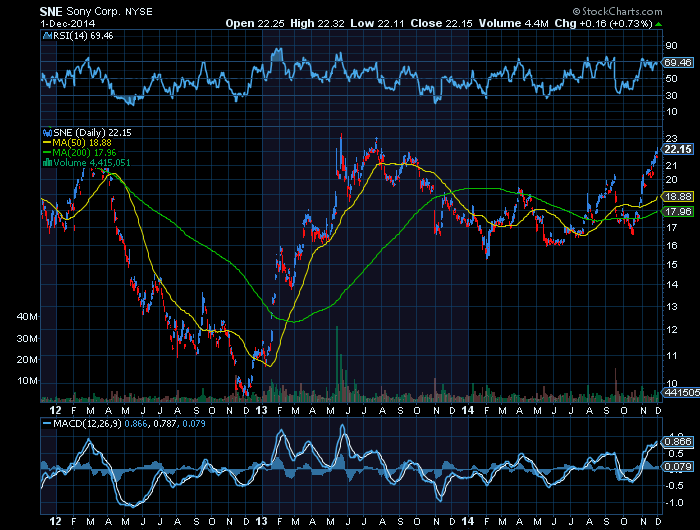Click the Sony Corp. company name

(93, 12)
